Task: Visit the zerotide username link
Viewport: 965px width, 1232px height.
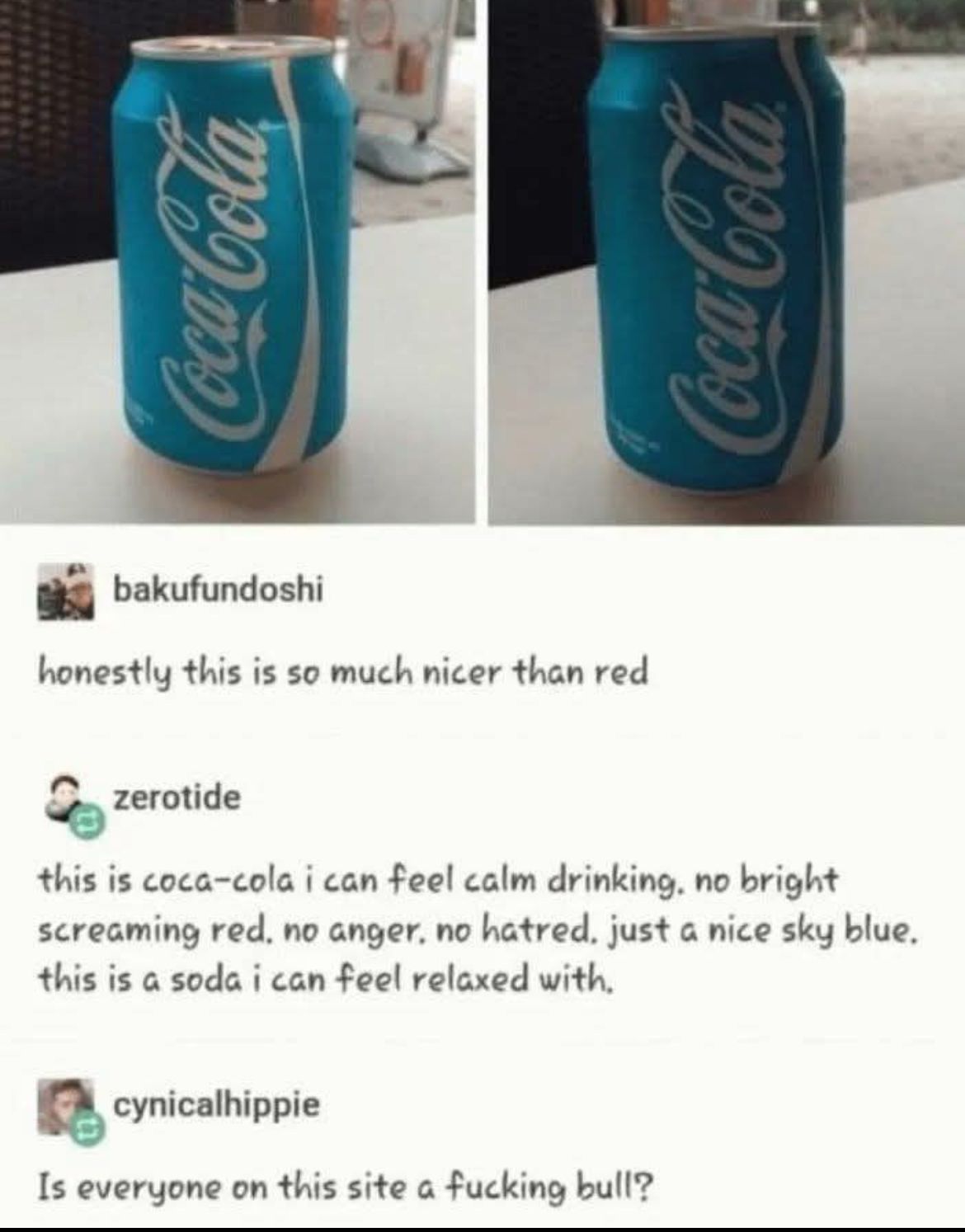Action: point(177,797)
